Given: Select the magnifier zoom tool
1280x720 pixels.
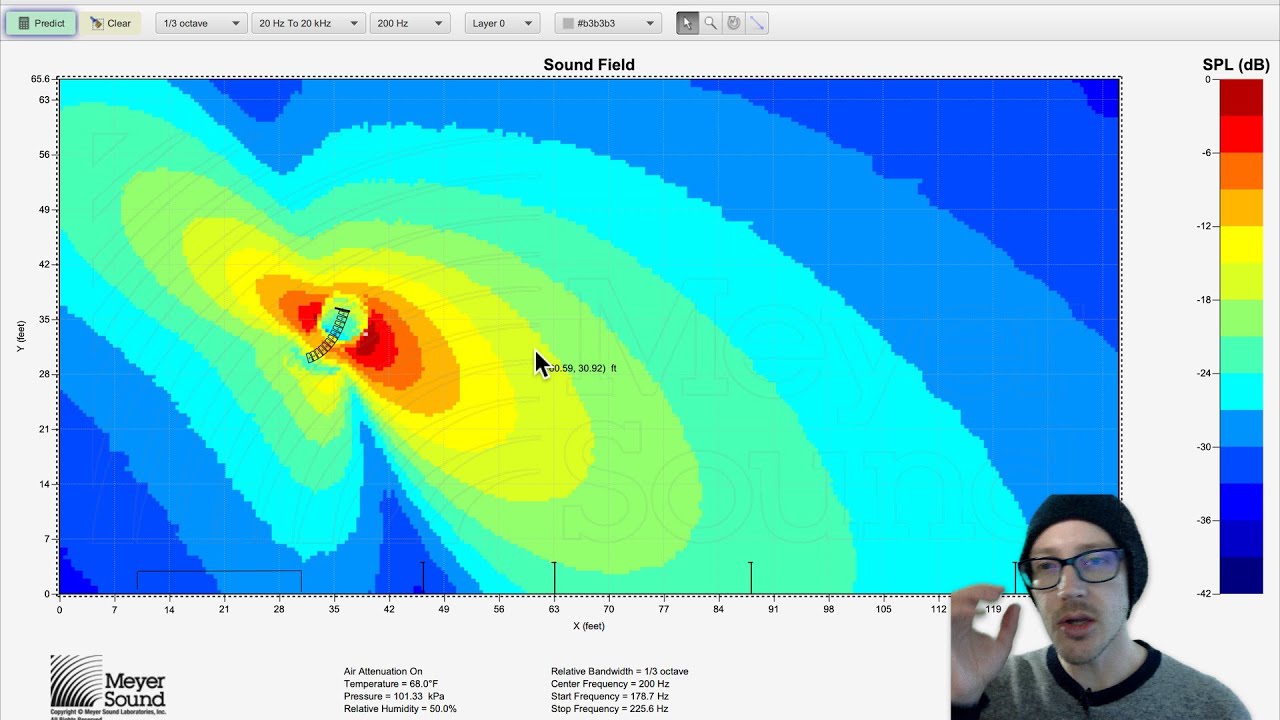Looking at the screenshot, I should pyautogui.click(x=711, y=23).
